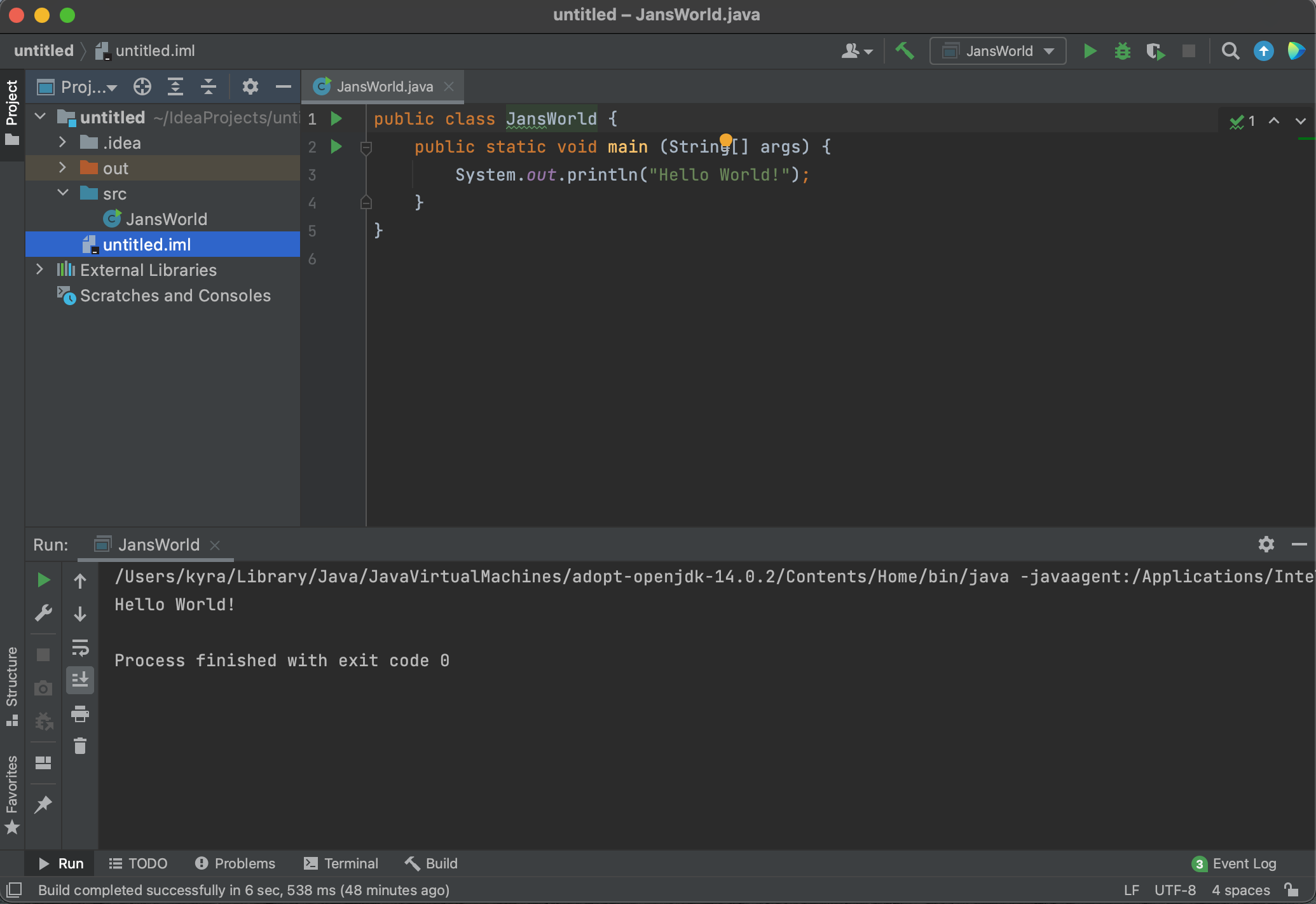Change UTF-8 file encoding
The image size is (1316, 904).
pos(1175,890)
